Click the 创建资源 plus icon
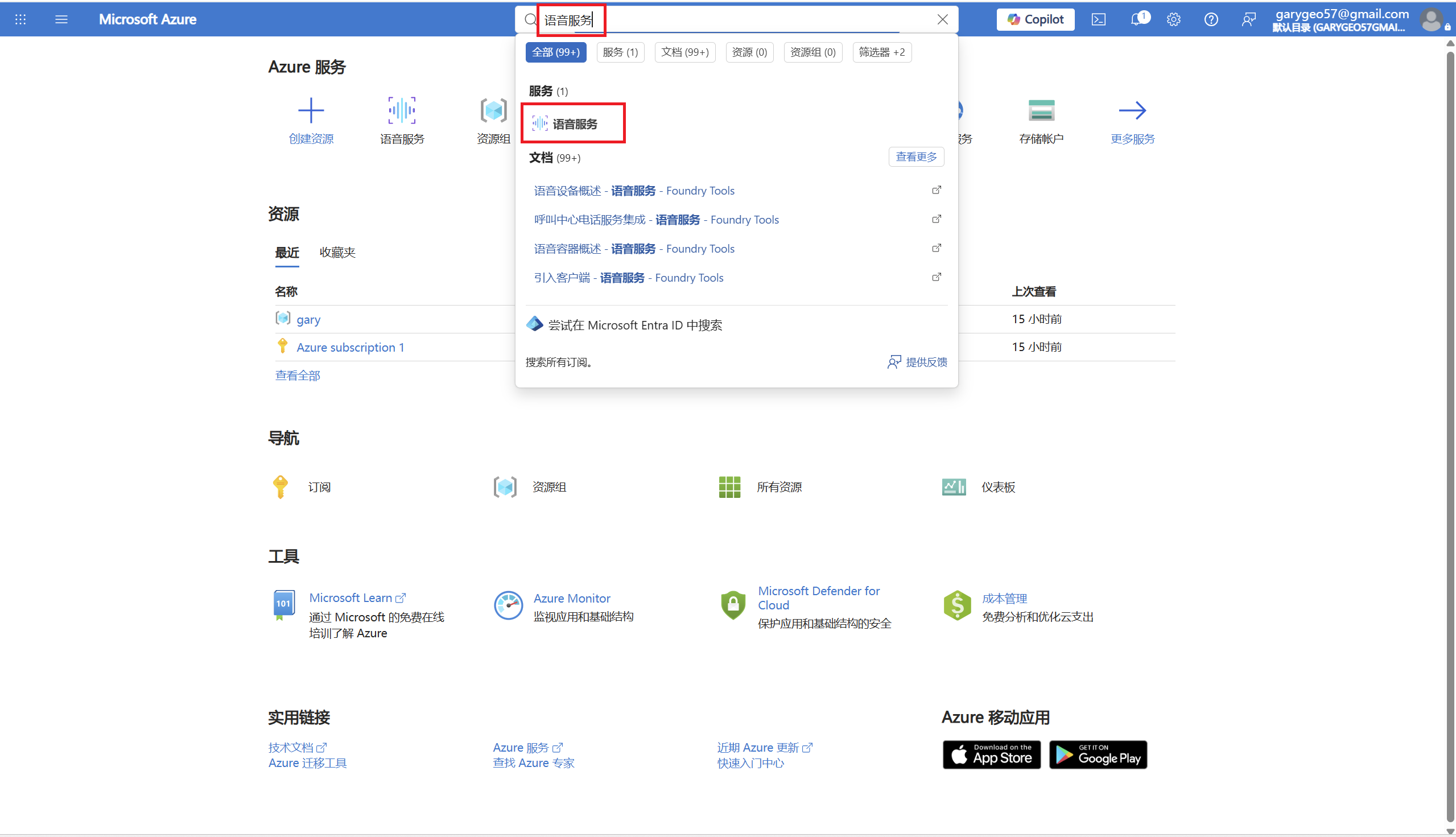 (x=311, y=110)
